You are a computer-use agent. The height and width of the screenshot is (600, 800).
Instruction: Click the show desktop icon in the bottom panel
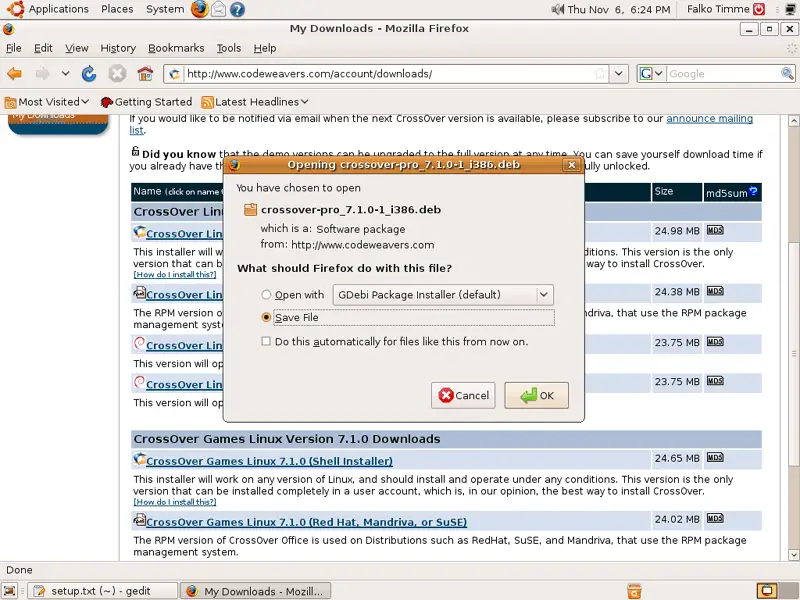click(10, 591)
